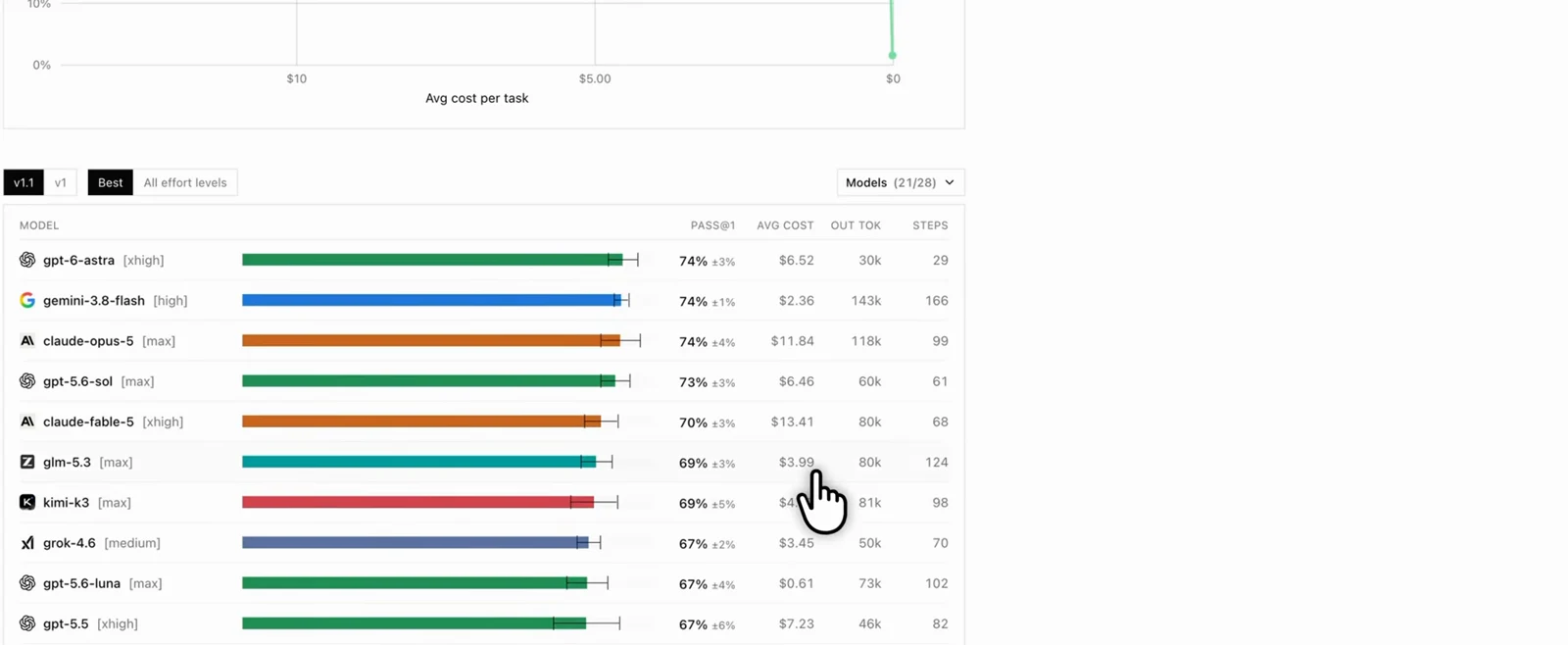Click the [medium] effort tag on grok-4.6
Image resolution: width=1568 pixels, height=645 pixels.
(x=132, y=543)
